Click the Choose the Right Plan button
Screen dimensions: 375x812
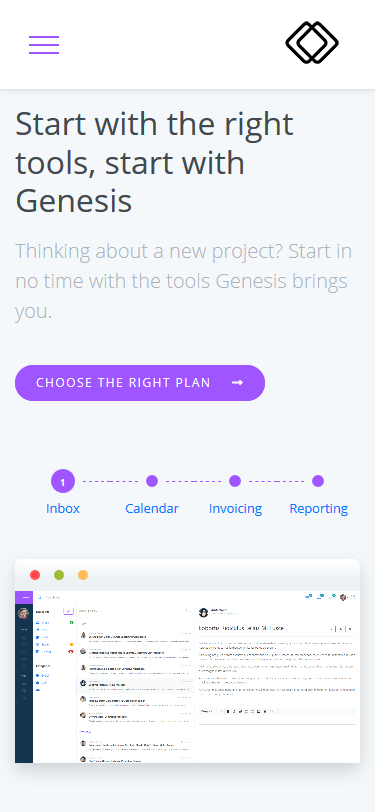(140, 383)
